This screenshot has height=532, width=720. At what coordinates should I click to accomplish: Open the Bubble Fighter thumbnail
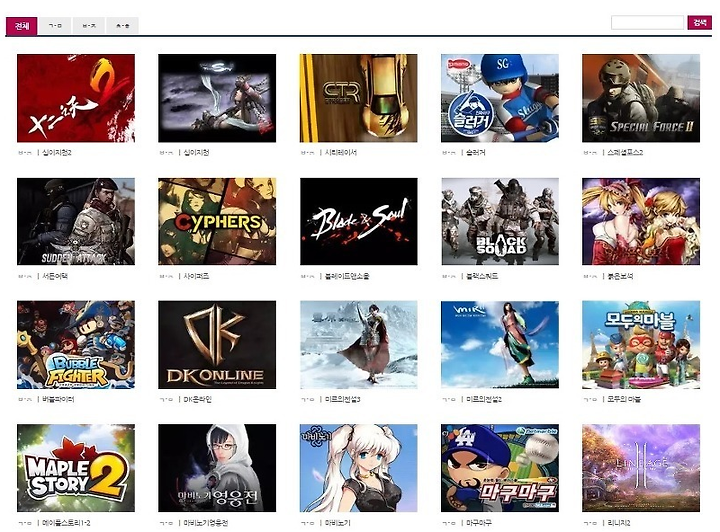[76, 345]
